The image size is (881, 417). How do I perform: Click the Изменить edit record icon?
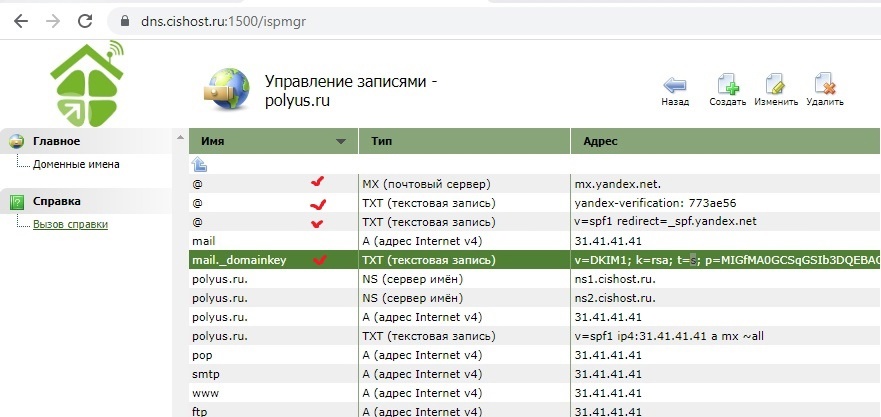click(775, 84)
